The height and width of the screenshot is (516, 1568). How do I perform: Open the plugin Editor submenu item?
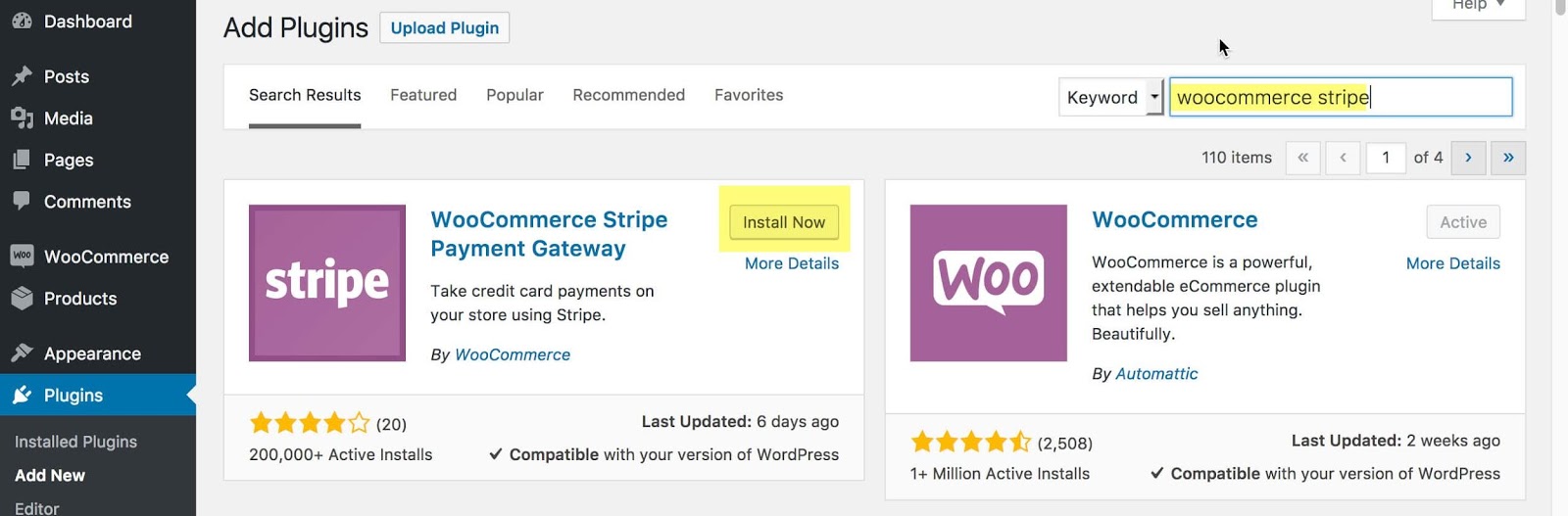[x=37, y=508]
